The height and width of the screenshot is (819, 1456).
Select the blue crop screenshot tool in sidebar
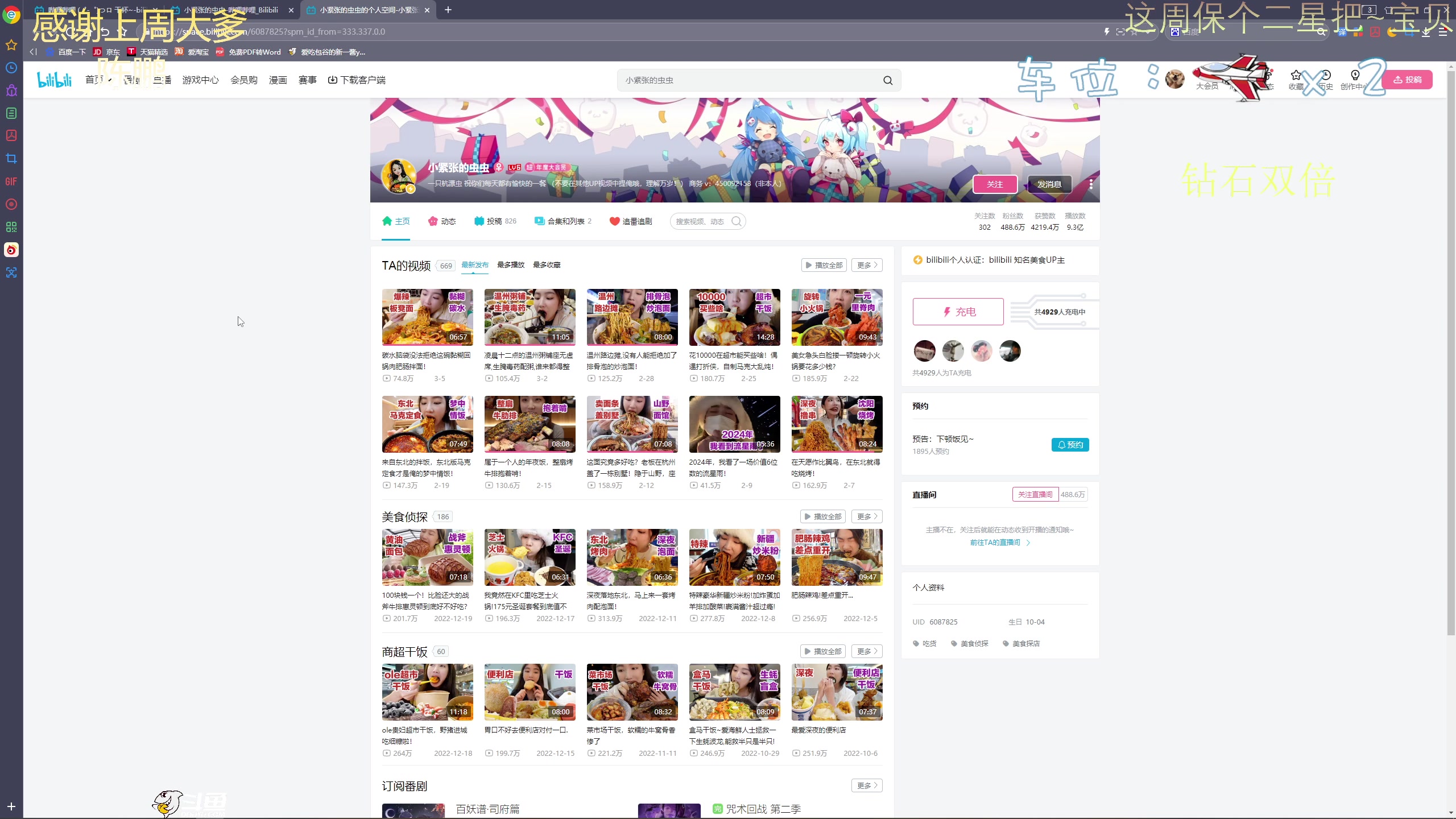coord(11,159)
